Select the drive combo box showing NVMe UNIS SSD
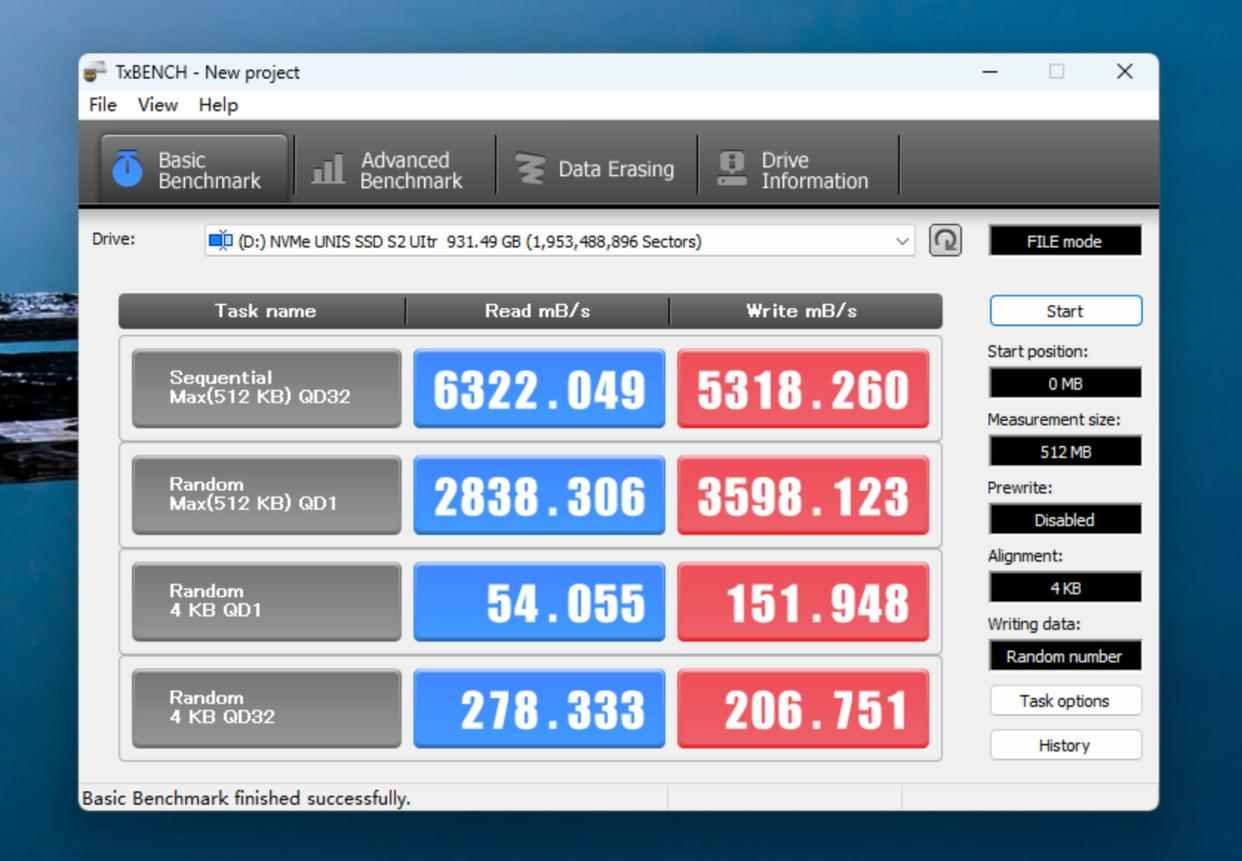 (x=560, y=241)
